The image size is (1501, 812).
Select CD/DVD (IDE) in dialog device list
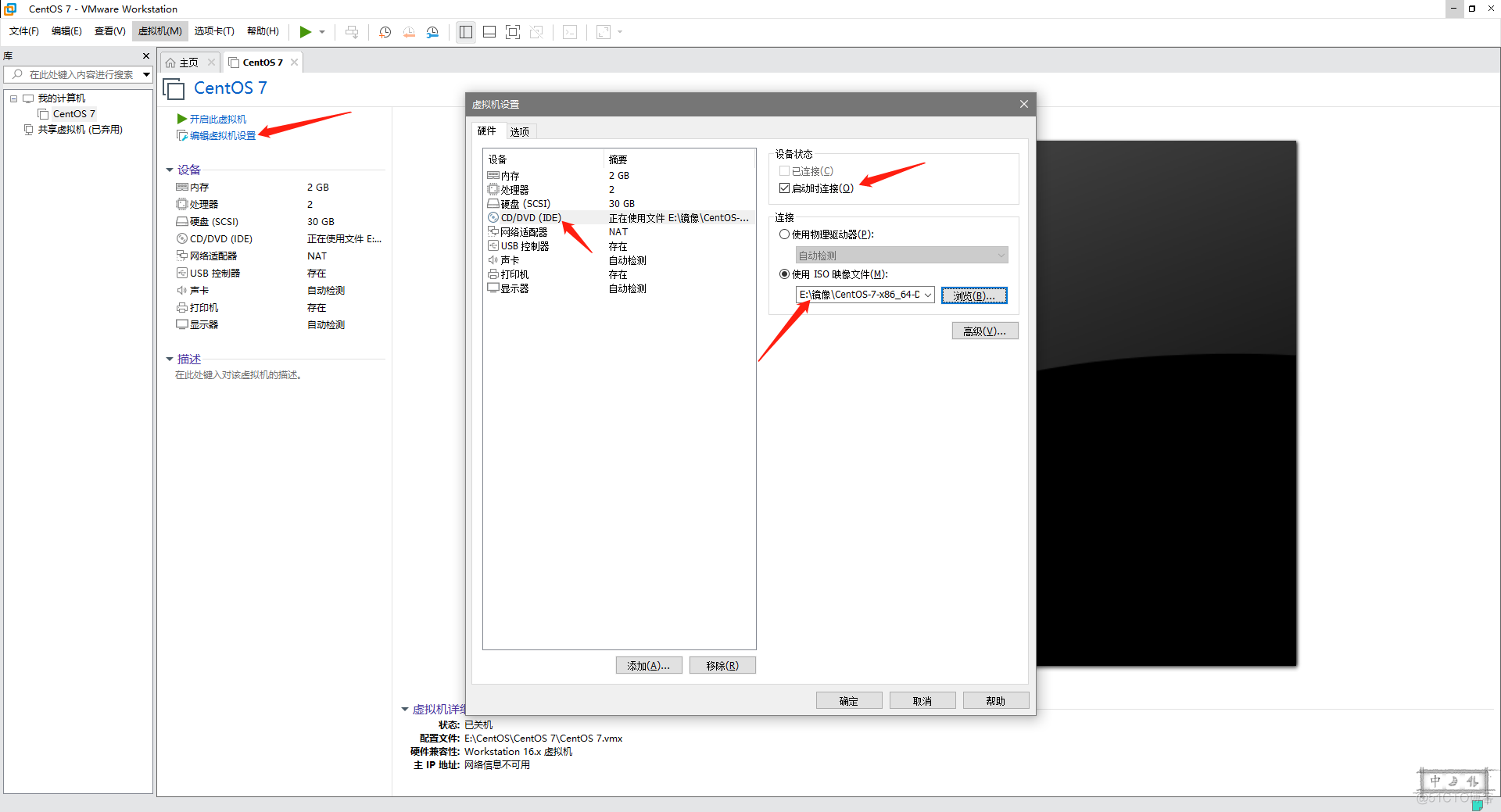(x=619, y=218)
